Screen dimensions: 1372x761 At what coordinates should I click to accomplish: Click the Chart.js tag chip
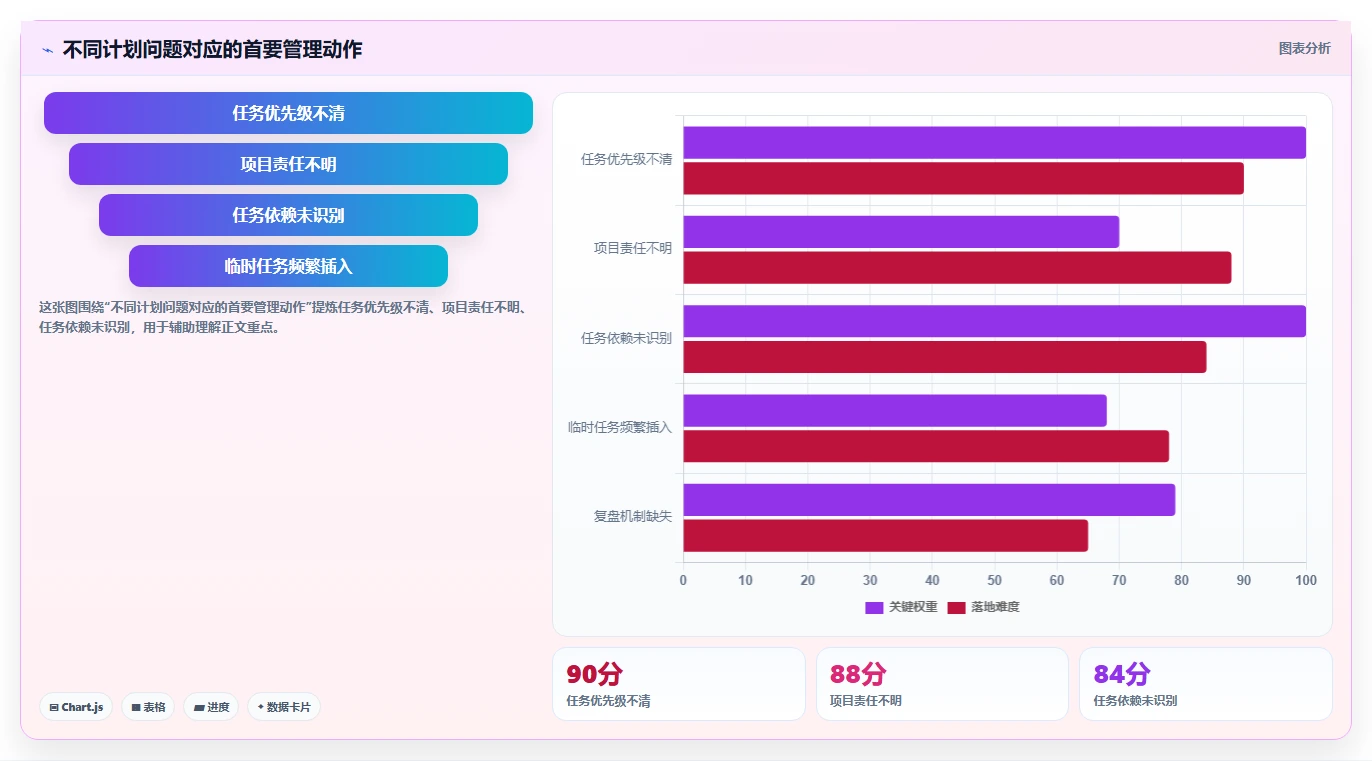coord(77,707)
